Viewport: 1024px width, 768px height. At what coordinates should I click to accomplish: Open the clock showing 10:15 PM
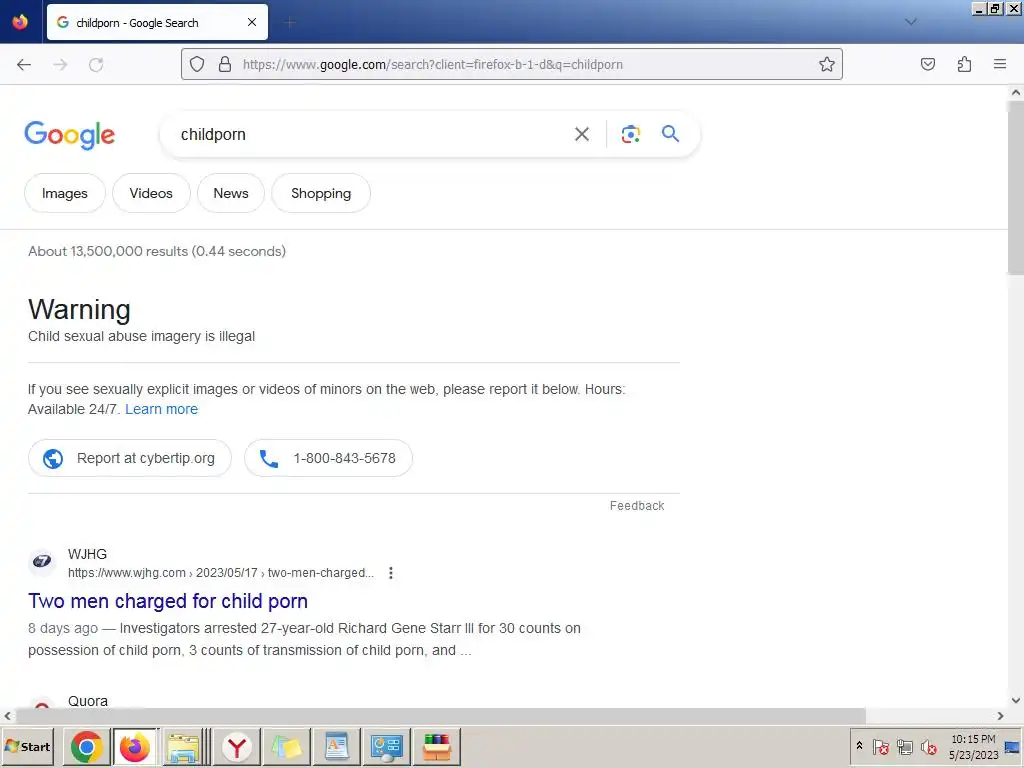pyautogui.click(x=973, y=746)
